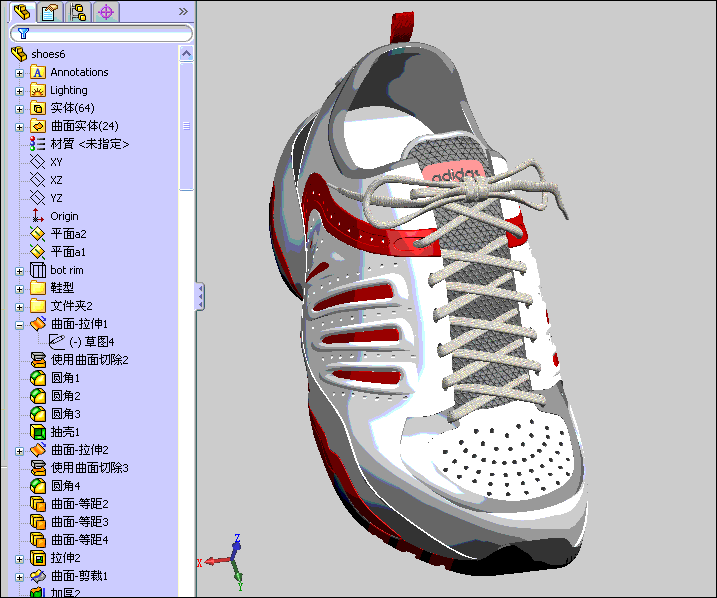The height and width of the screenshot is (598, 717).
Task: Expand the 鞋型 folder
Action: pos(19,289)
